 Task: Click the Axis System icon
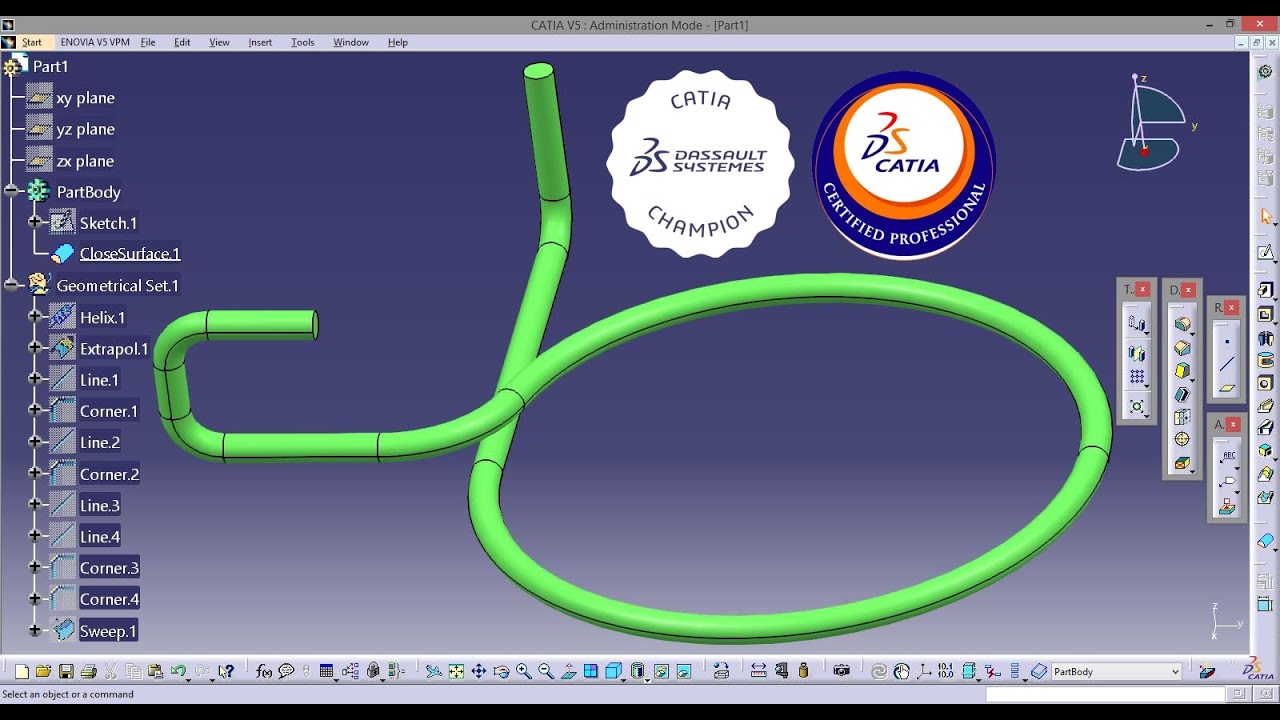pyautogui.click(x=924, y=671)
